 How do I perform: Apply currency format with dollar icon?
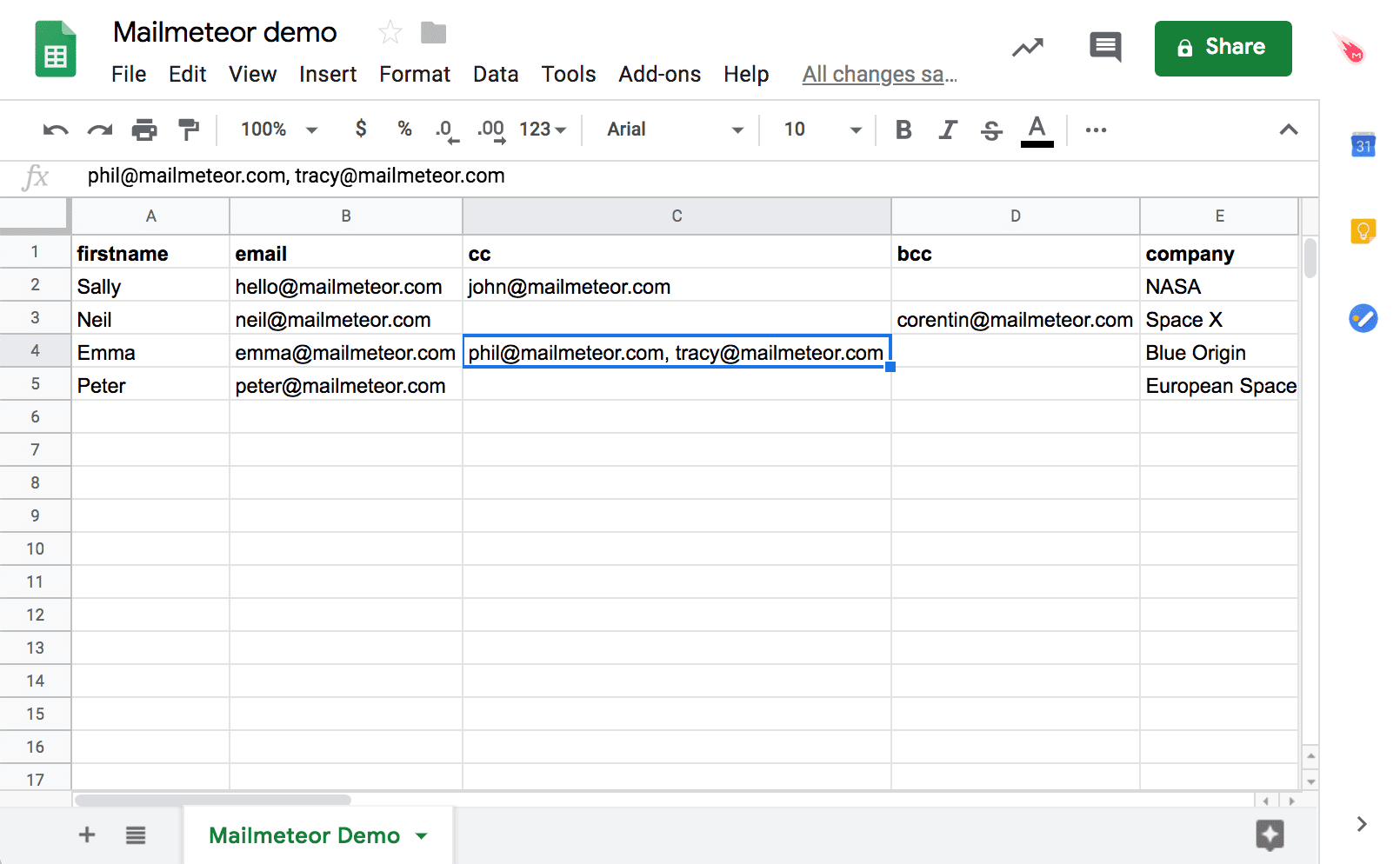361,130
